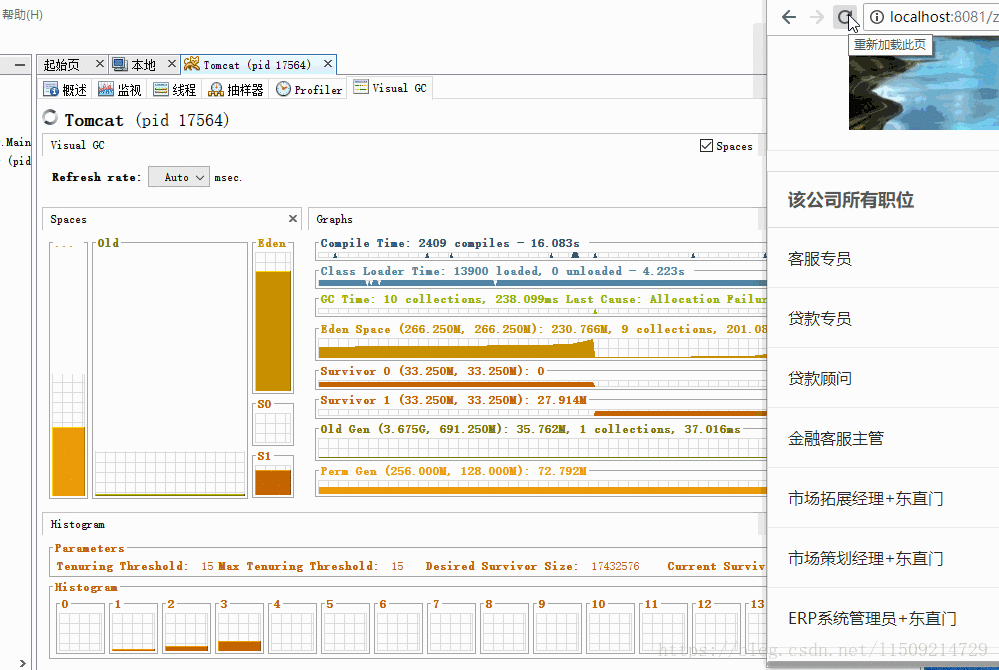The image size is (999, 670).
Task: Click the Tomcat (pid 17564) page title
Action: 147,120
